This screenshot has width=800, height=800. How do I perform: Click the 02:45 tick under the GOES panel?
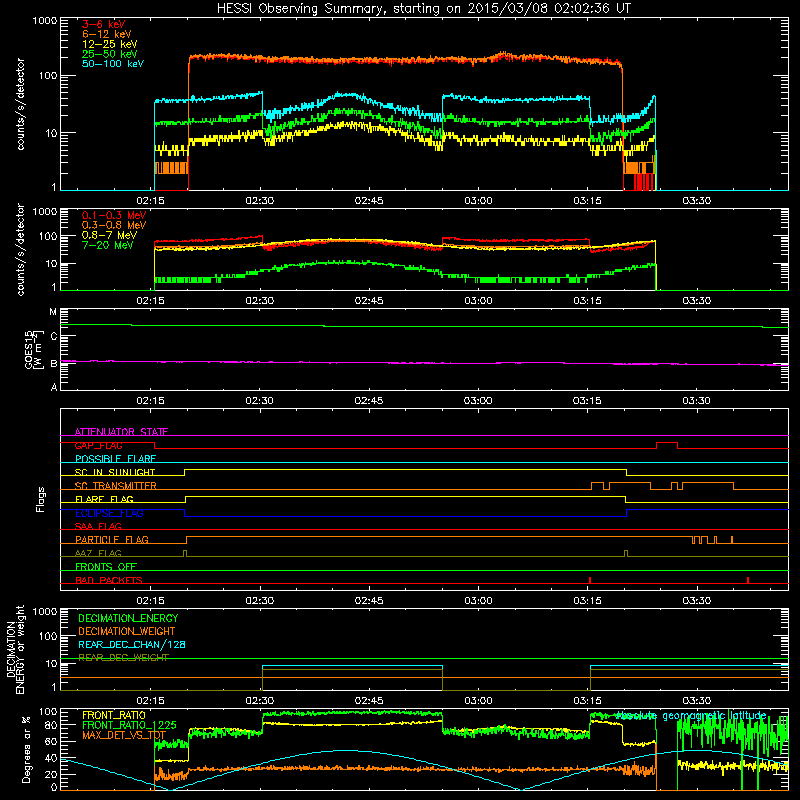click(x=369, y=401)
